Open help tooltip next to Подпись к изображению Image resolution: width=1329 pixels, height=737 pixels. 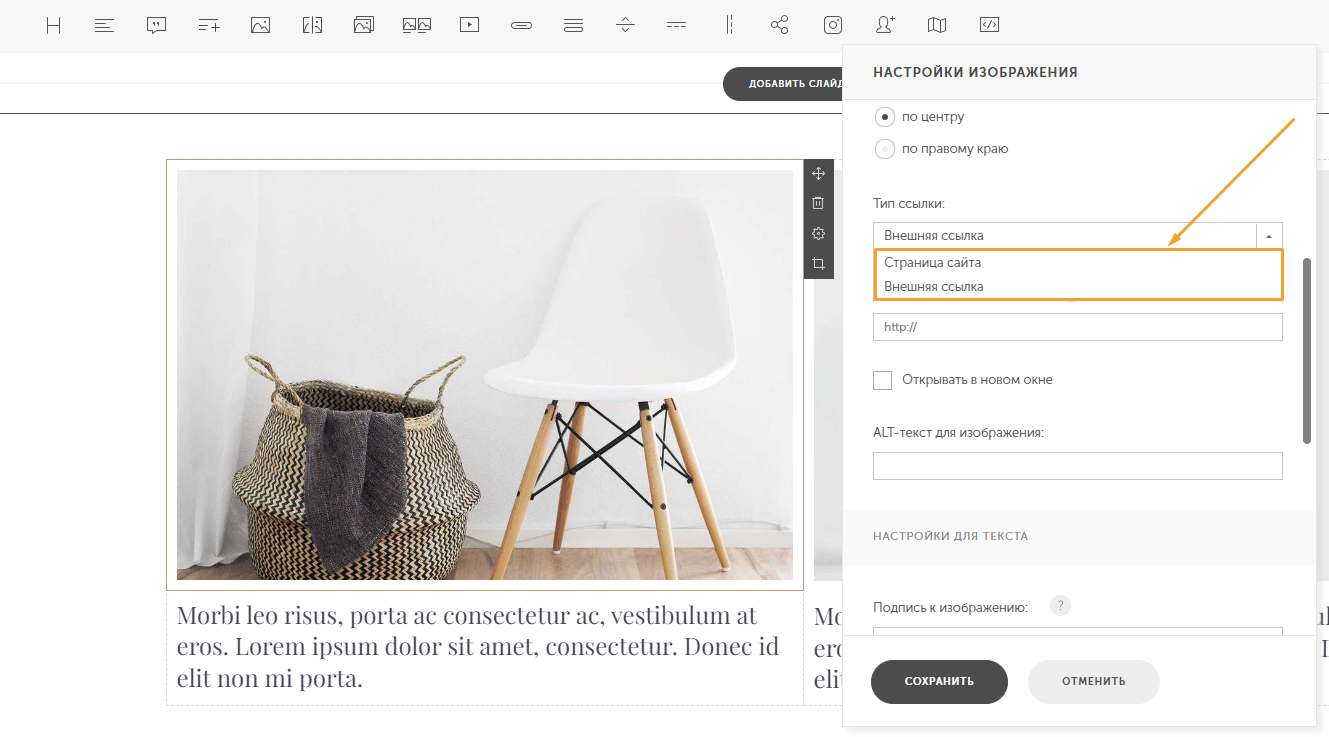tap(1060, 606)
